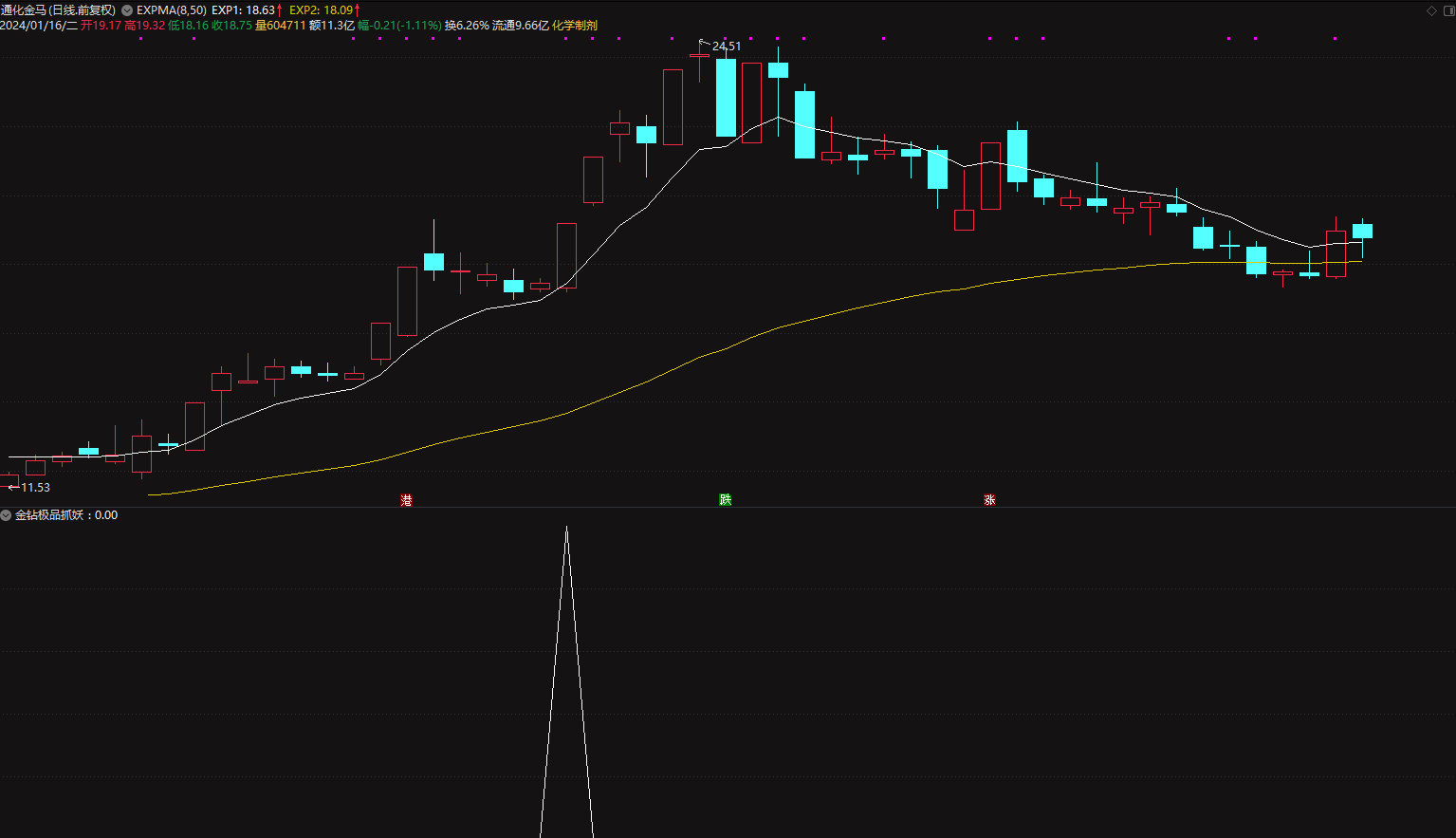Click the red 涨 event marker
This screenshot has height=838, width=1456.
(989, 500)
